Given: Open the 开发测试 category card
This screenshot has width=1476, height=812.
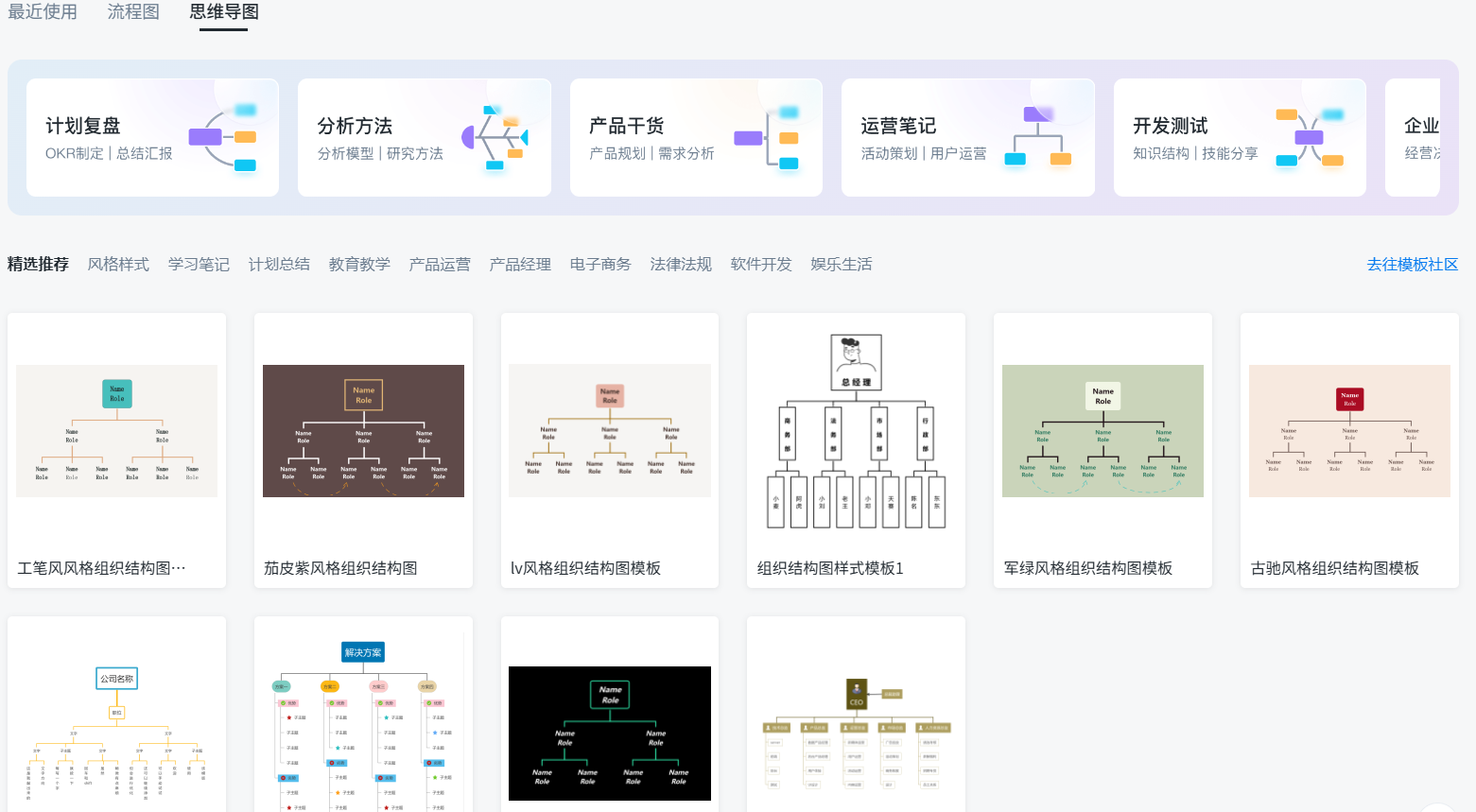Looking at the screenshot, I should tap(1240, 138).
